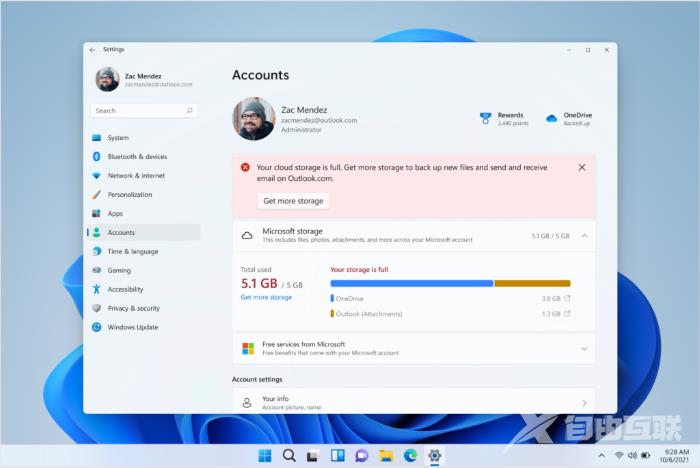Click the Microsoft logo in Free services row
700x468 pixels.
[x=248, y=348]
